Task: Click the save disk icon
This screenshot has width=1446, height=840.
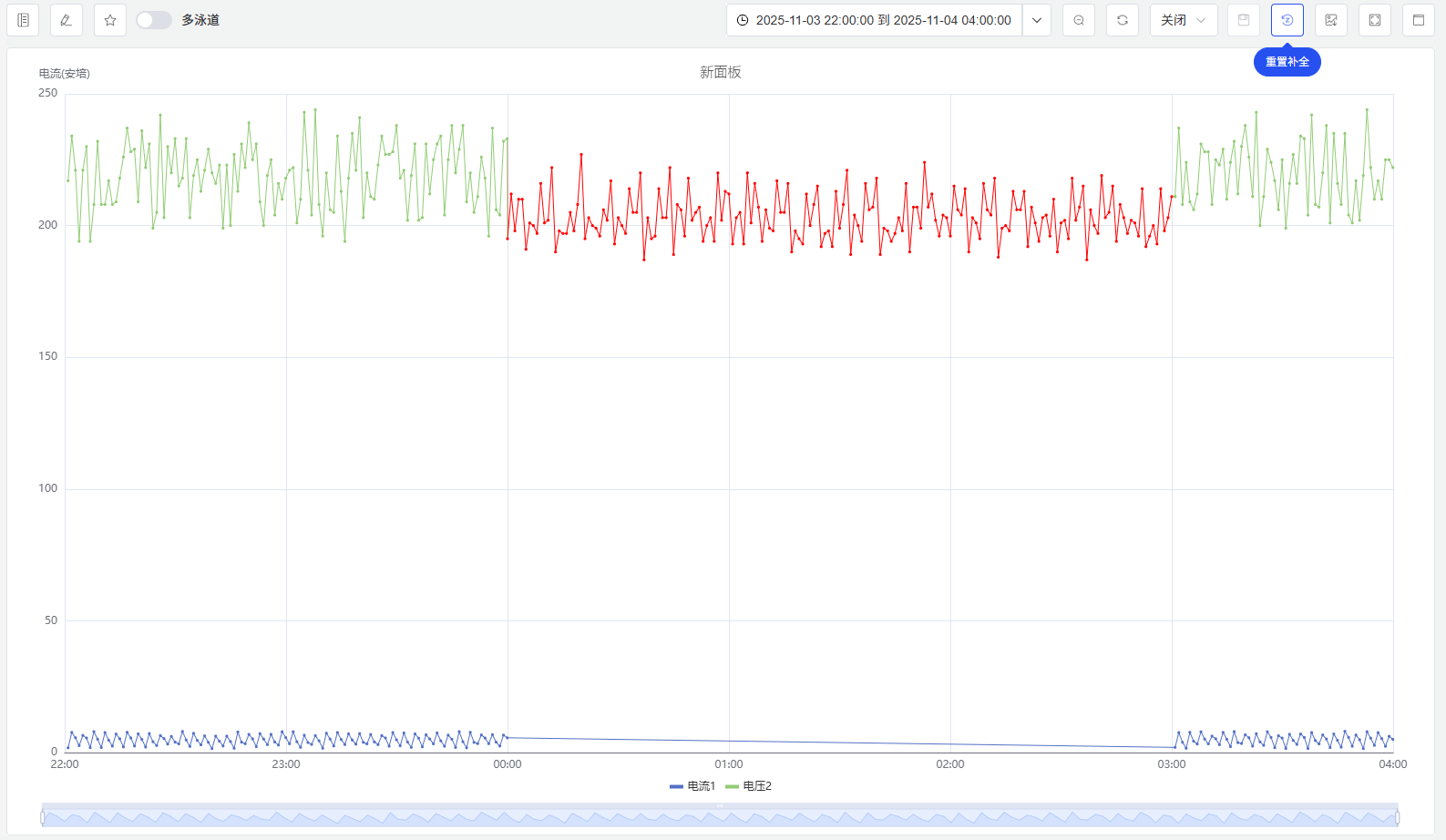Action: [1244, 20]
